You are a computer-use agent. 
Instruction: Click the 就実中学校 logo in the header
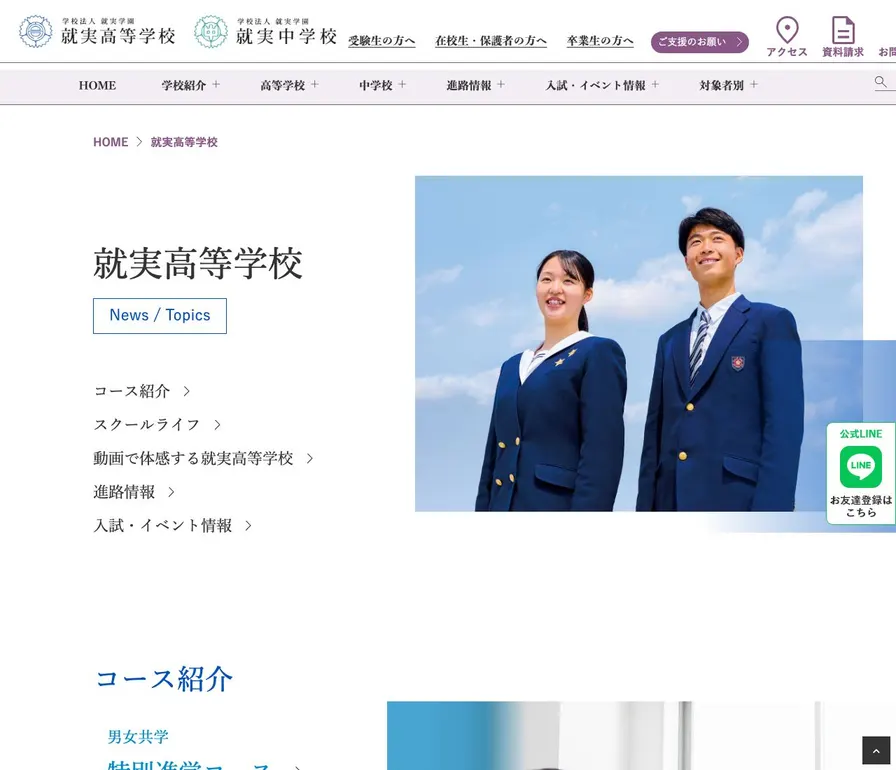(x=266, y=31)
